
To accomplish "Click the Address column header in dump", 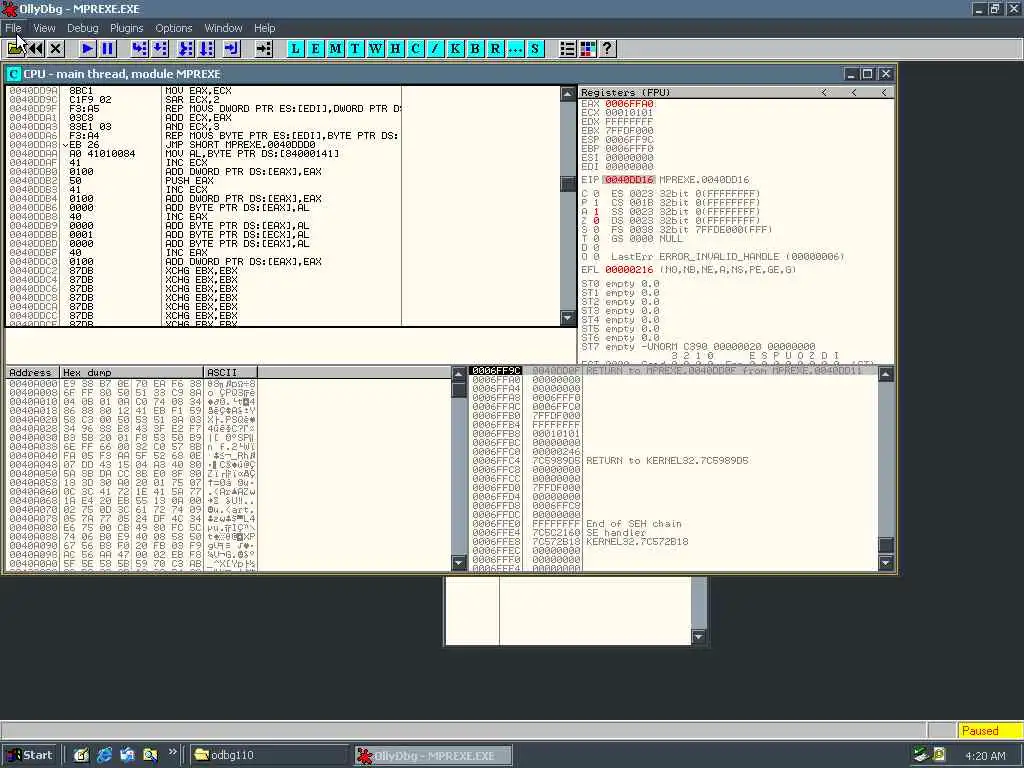I will [32, 372].
